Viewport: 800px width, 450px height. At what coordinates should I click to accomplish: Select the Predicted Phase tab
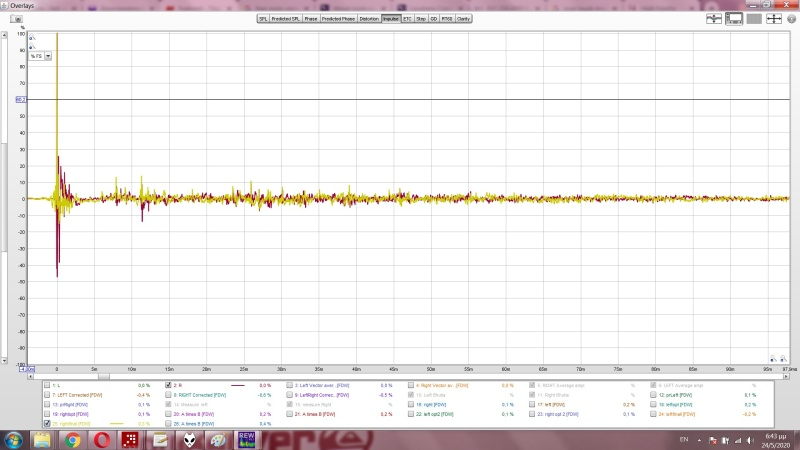[x=338, y=18]
